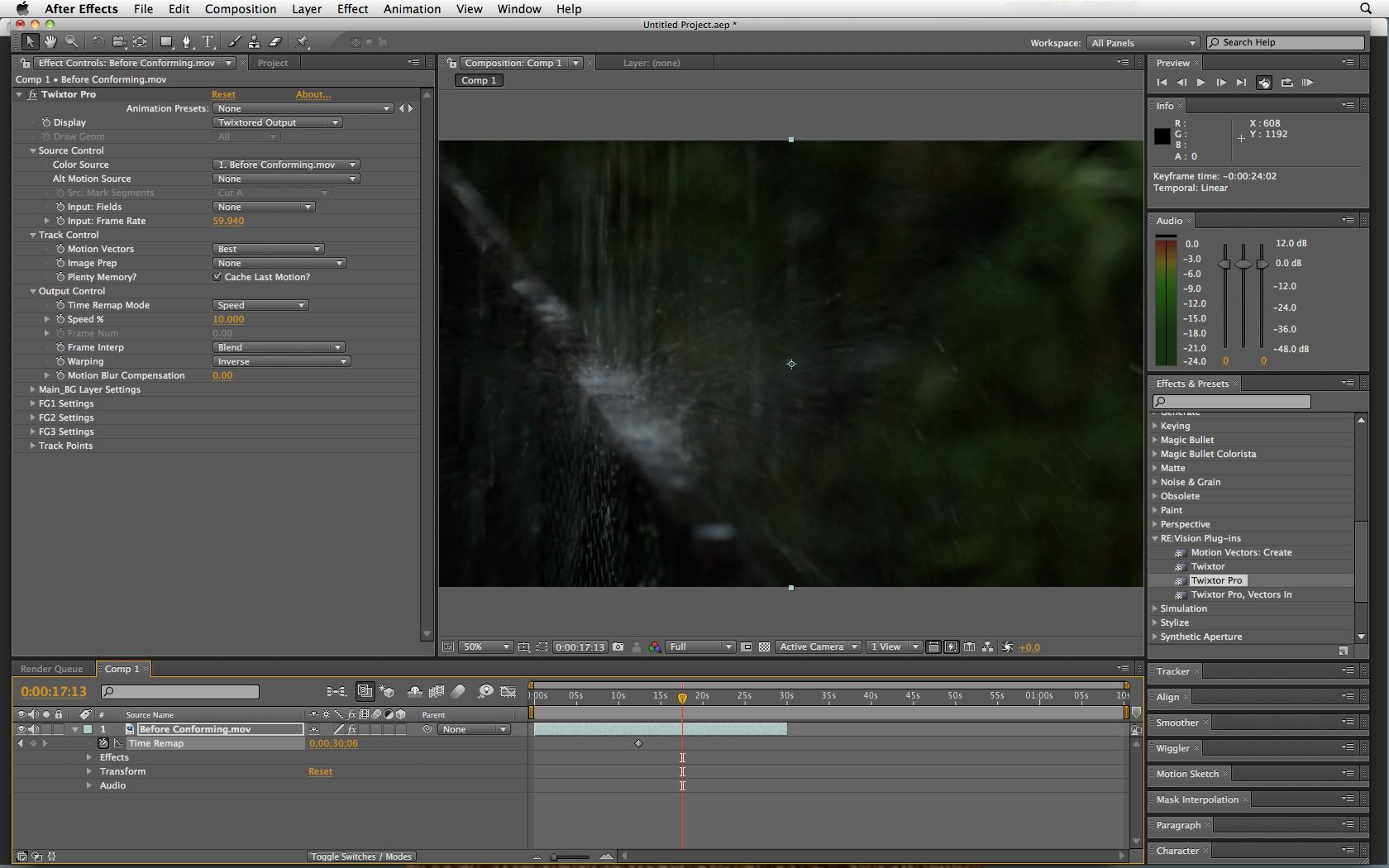Select the Unified Camera tool
Screen dimensions: 1389x868
pos(119,41)
